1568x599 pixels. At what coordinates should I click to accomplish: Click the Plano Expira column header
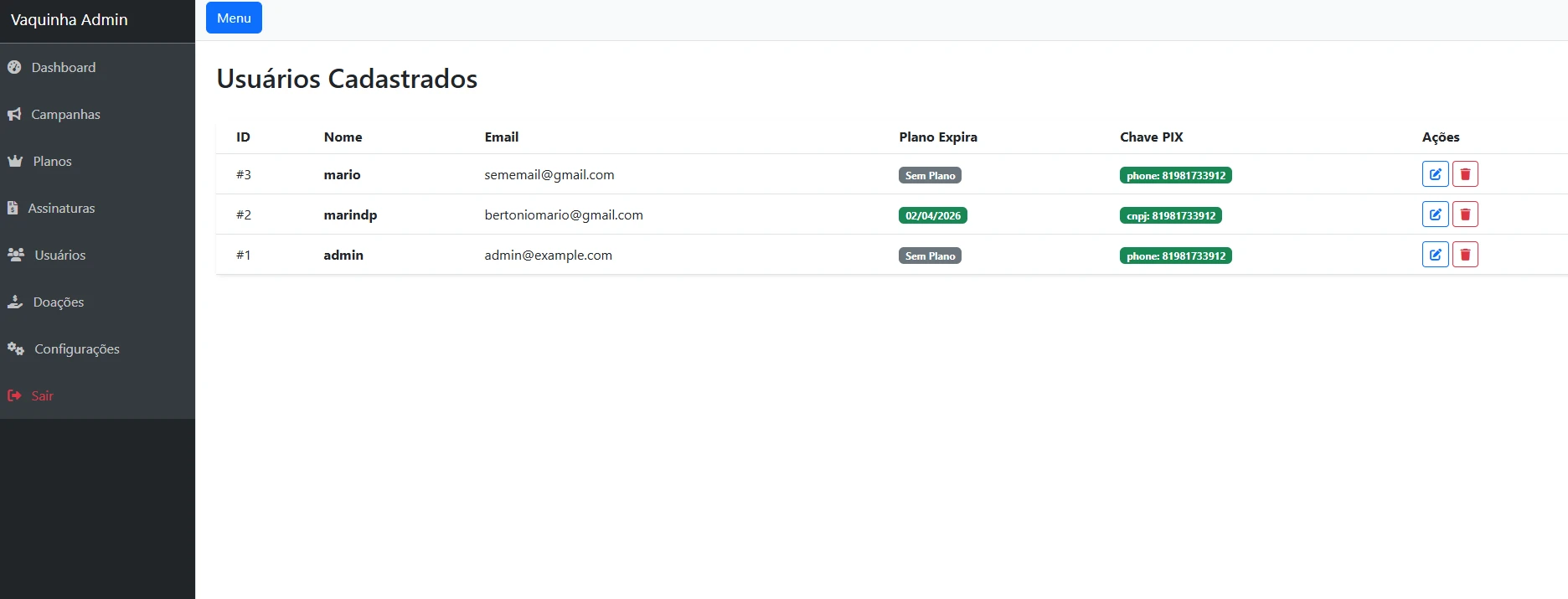[x=938, y=137]
